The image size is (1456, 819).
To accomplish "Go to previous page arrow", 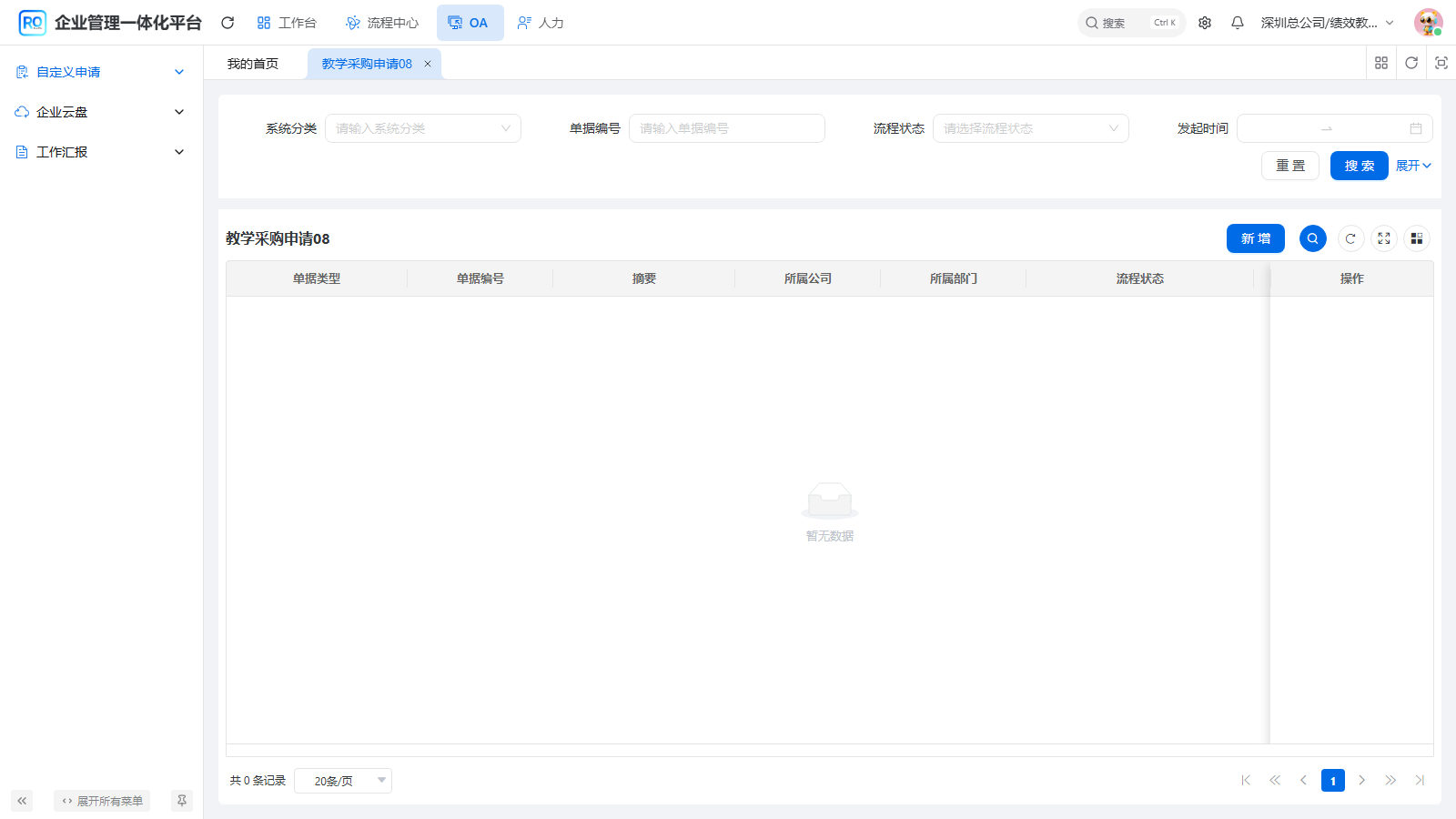I will 1303,780.
